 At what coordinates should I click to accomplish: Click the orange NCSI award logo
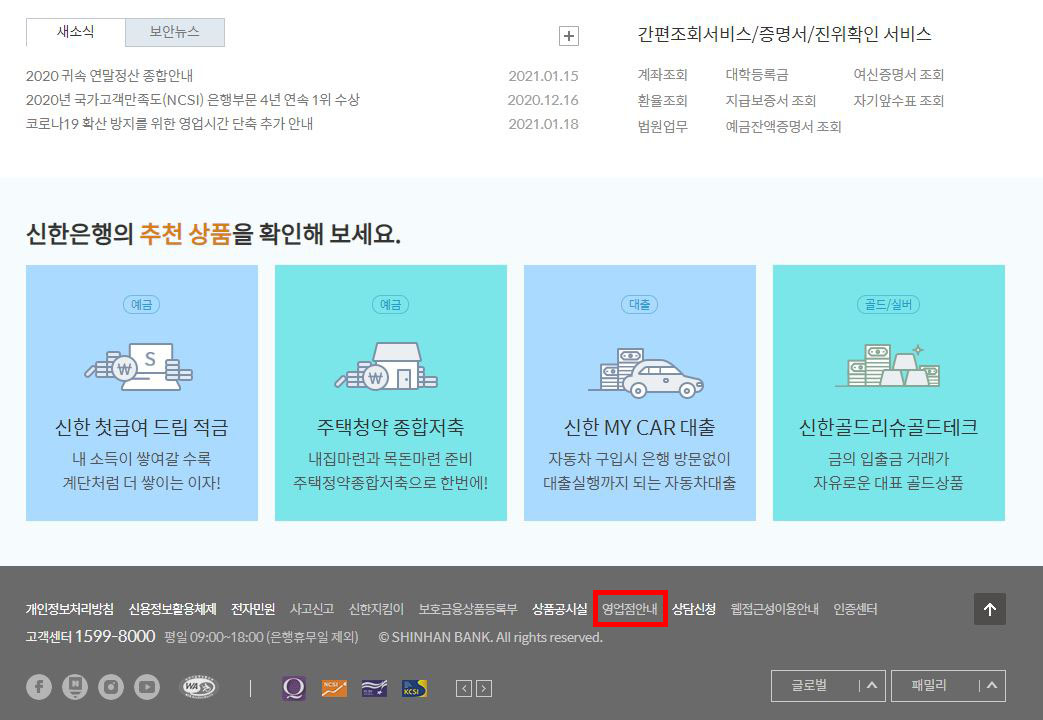click(x=334, y=688)
